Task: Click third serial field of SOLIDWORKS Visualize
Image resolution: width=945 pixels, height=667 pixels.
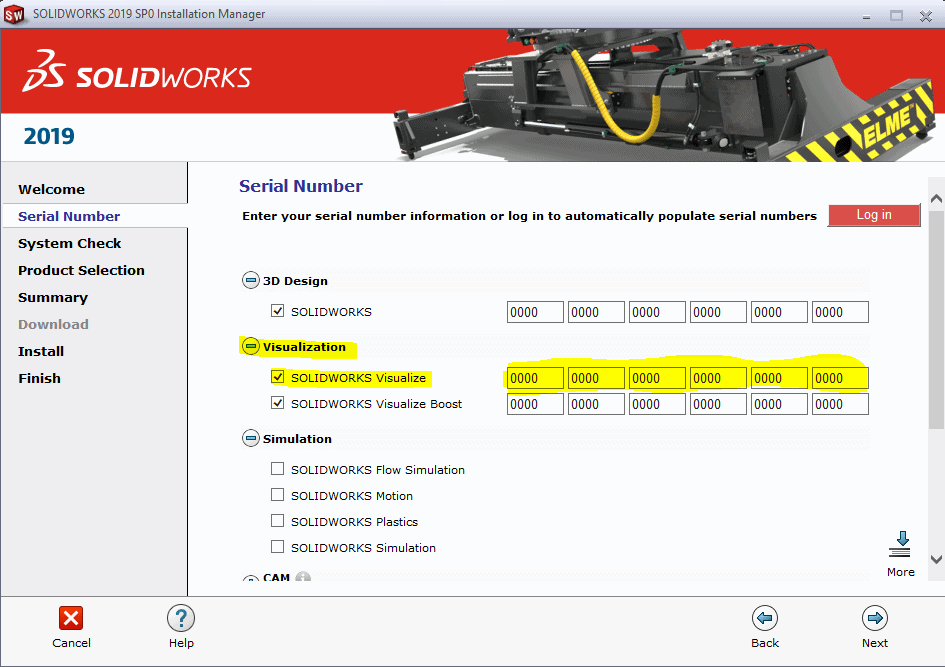Action: click(657, 378)
